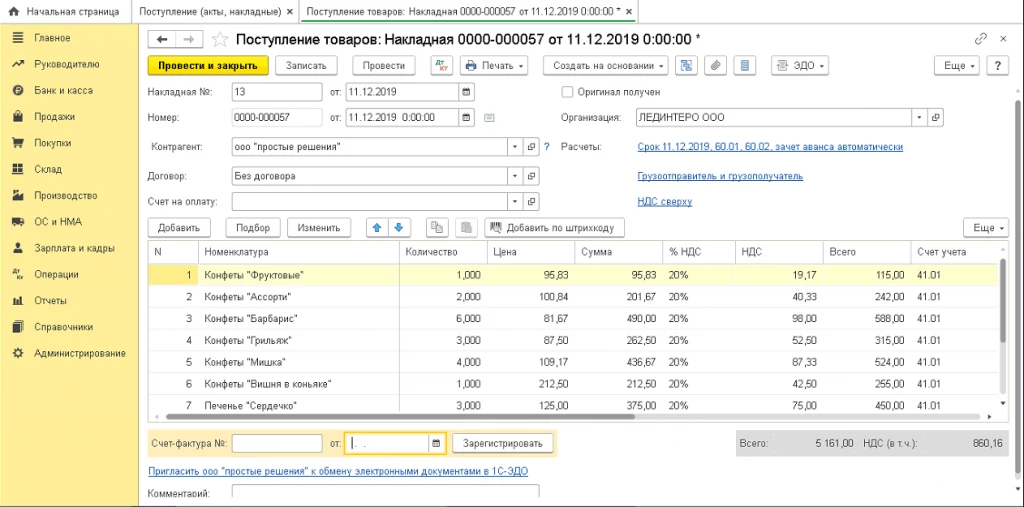Expand the Контрагент dropdown arrow
Screen dimensions: 1024x507
(515, 147)
